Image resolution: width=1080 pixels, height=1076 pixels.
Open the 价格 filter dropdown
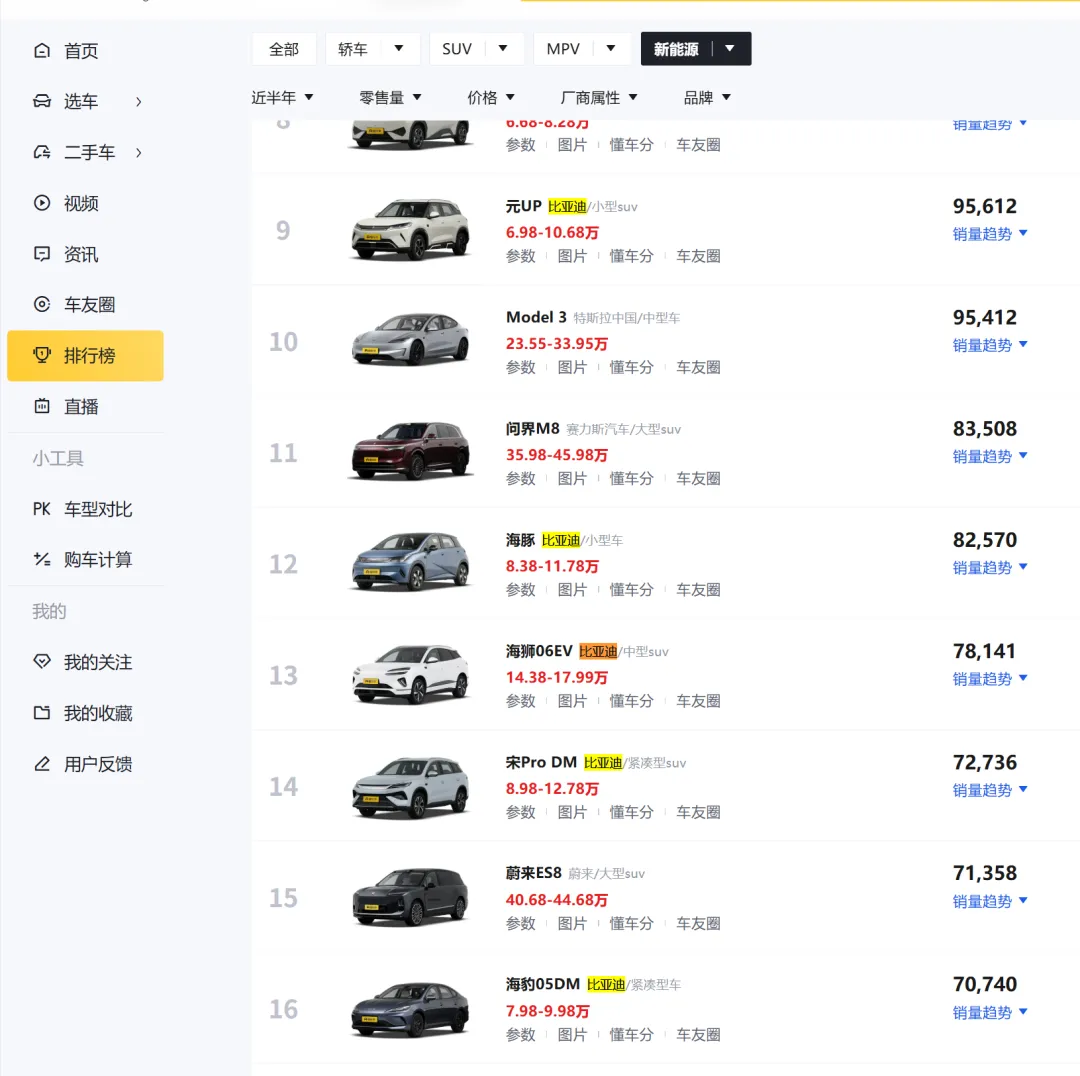(491, 97)
